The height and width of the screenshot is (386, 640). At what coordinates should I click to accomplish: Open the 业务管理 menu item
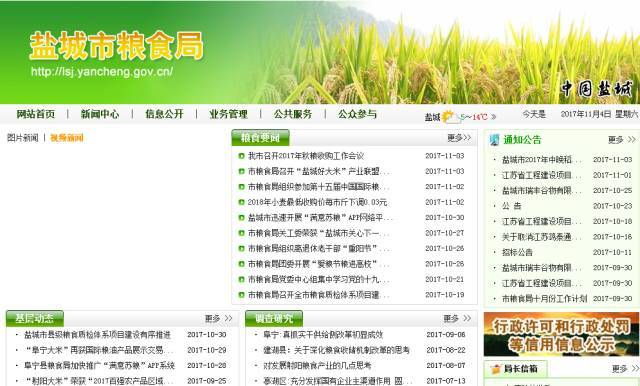coord(229,114)
